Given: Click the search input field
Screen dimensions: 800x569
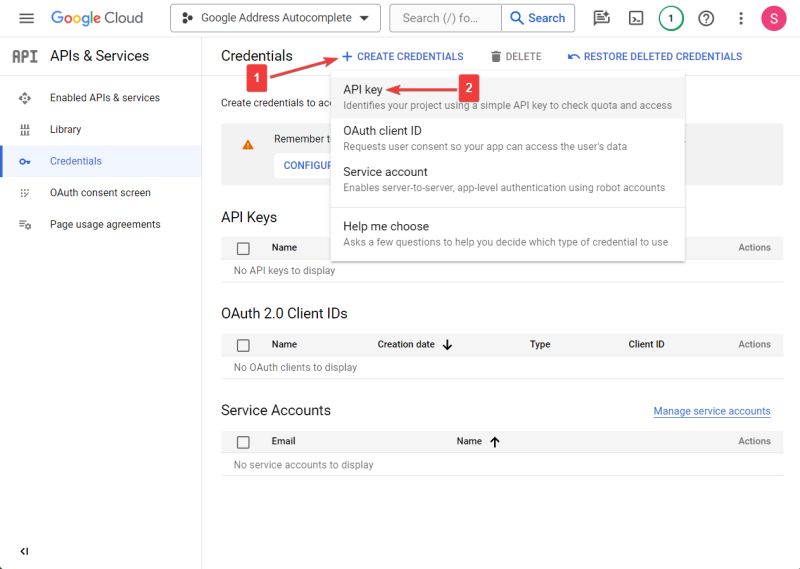Looking at the screenshot, I should [445, 18].
